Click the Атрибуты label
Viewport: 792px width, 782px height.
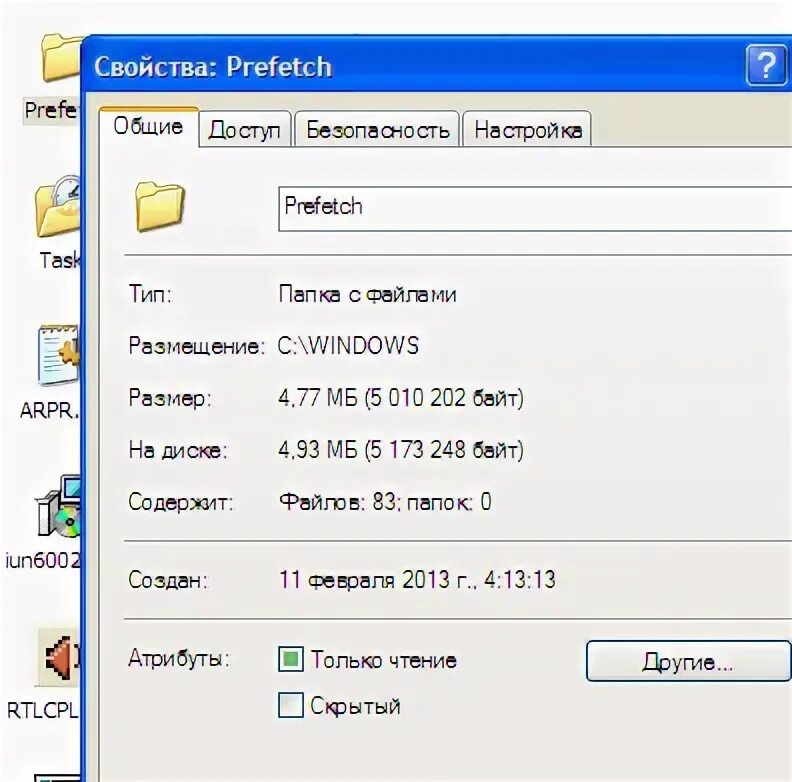pos(179,658)
